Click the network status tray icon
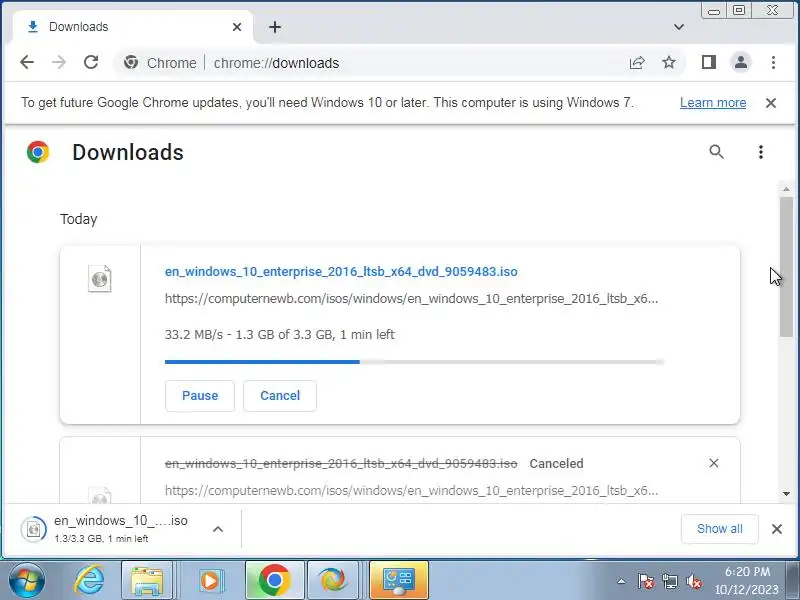The height and width of the screenshot is (600, 800). pos(670,581)
